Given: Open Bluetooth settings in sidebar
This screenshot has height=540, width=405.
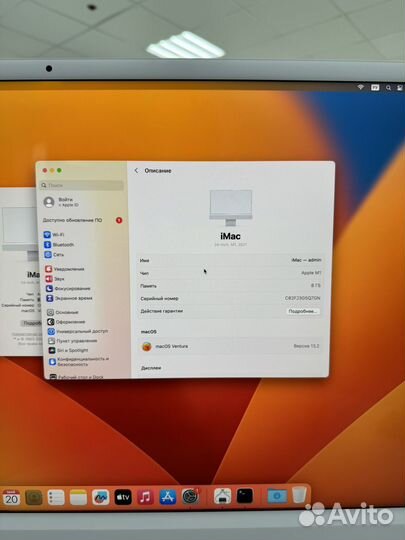Looking at the screenshot, I should click(59, 245).
